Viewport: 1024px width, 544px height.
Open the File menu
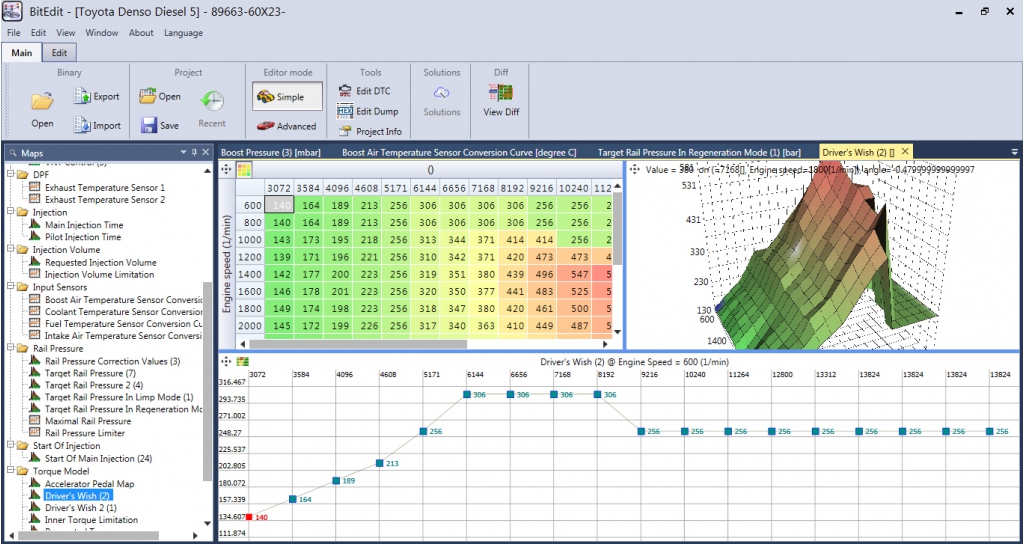pyautogui.click(x=14, y=33)
